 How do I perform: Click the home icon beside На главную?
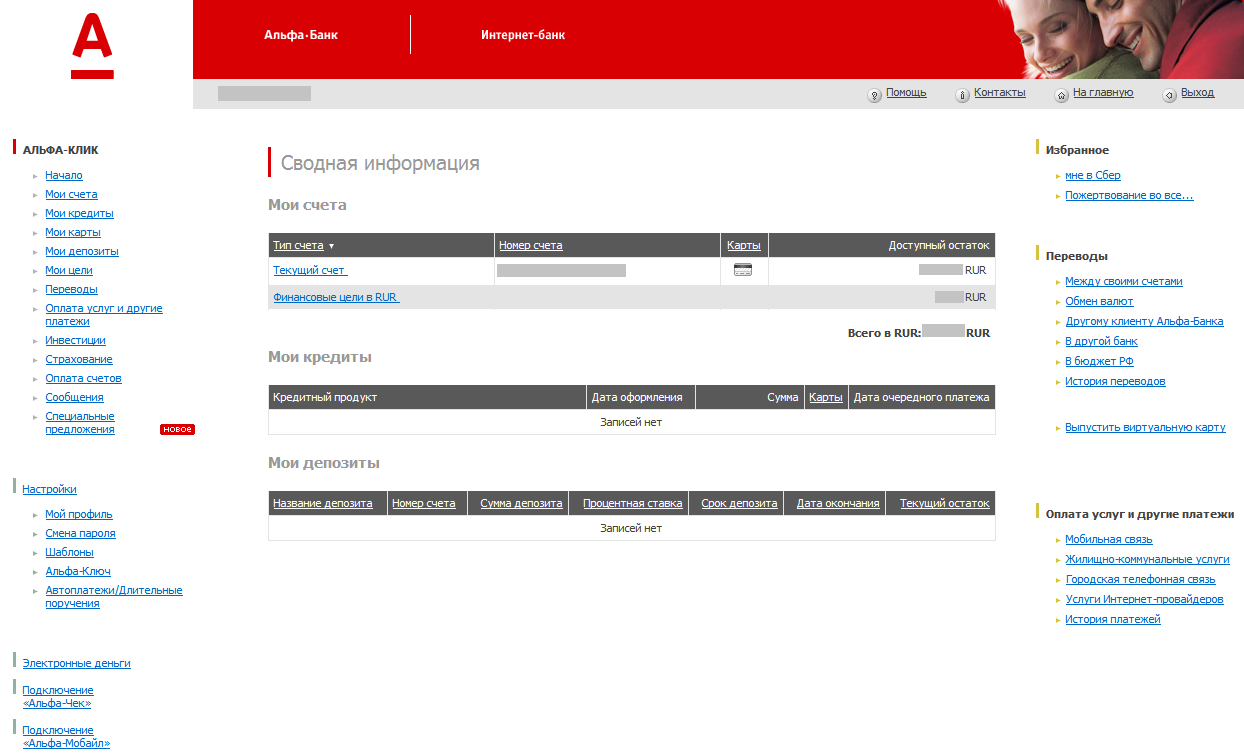pyautogui.click(x=1062, y=95)
